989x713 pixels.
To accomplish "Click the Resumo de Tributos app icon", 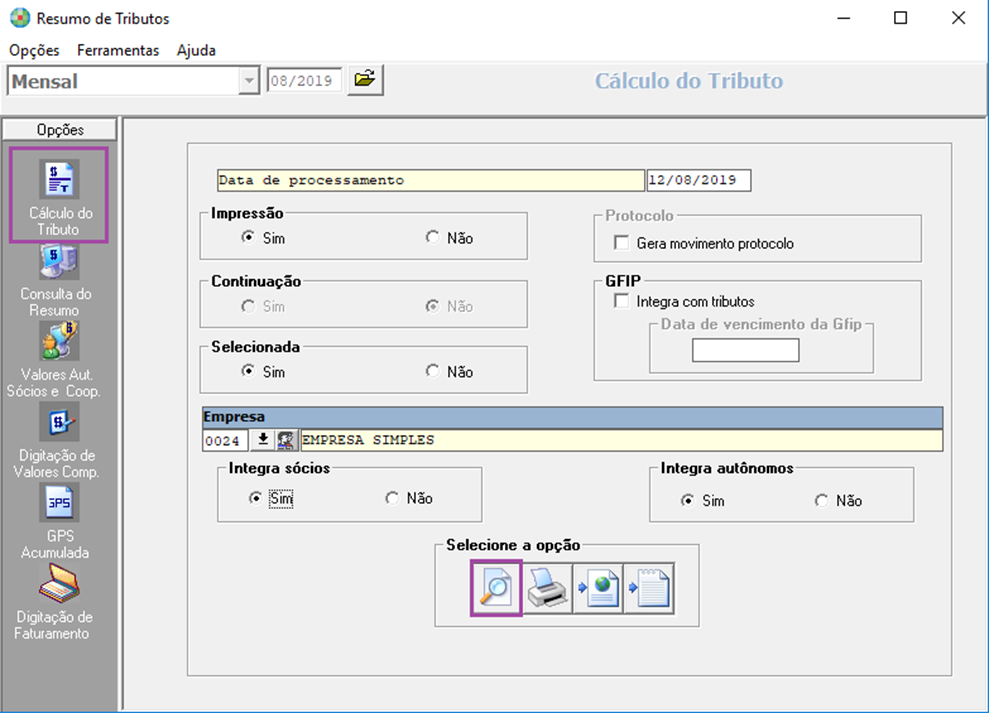I will click(x=20, y=18).
